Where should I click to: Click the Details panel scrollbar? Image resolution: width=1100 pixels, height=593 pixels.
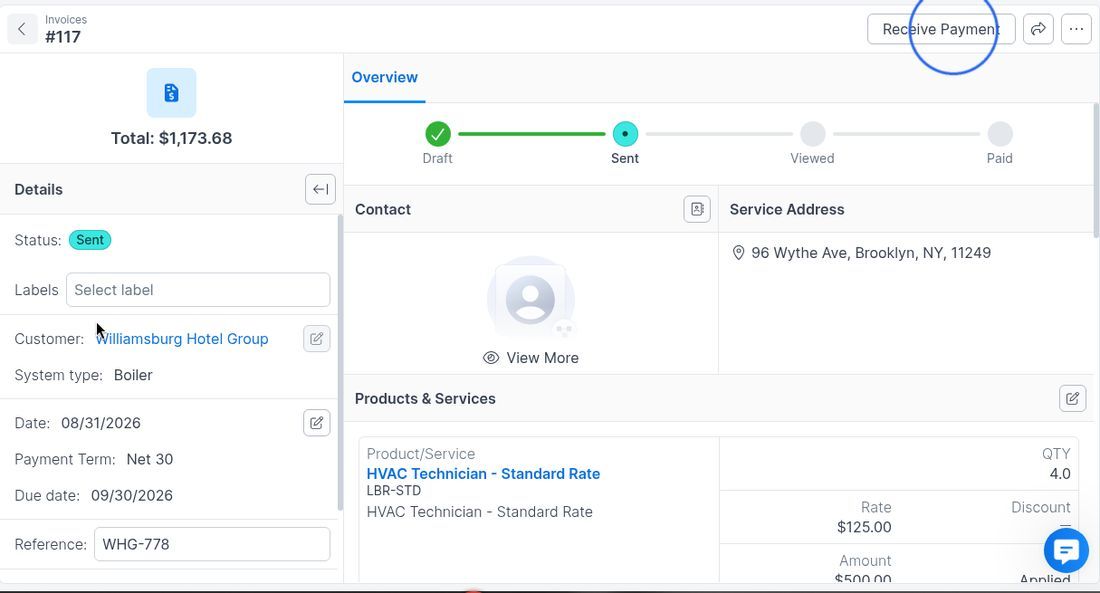click(340, 363)
